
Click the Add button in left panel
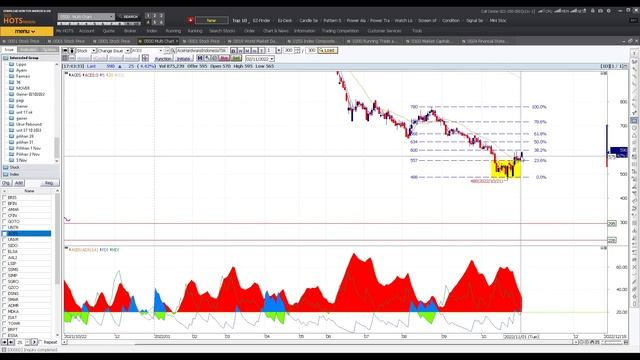[x=19, y=183]
